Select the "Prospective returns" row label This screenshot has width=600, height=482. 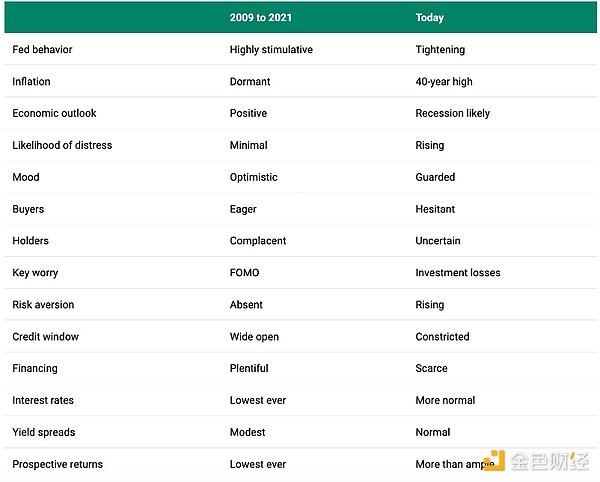click(x=57, y=465)
